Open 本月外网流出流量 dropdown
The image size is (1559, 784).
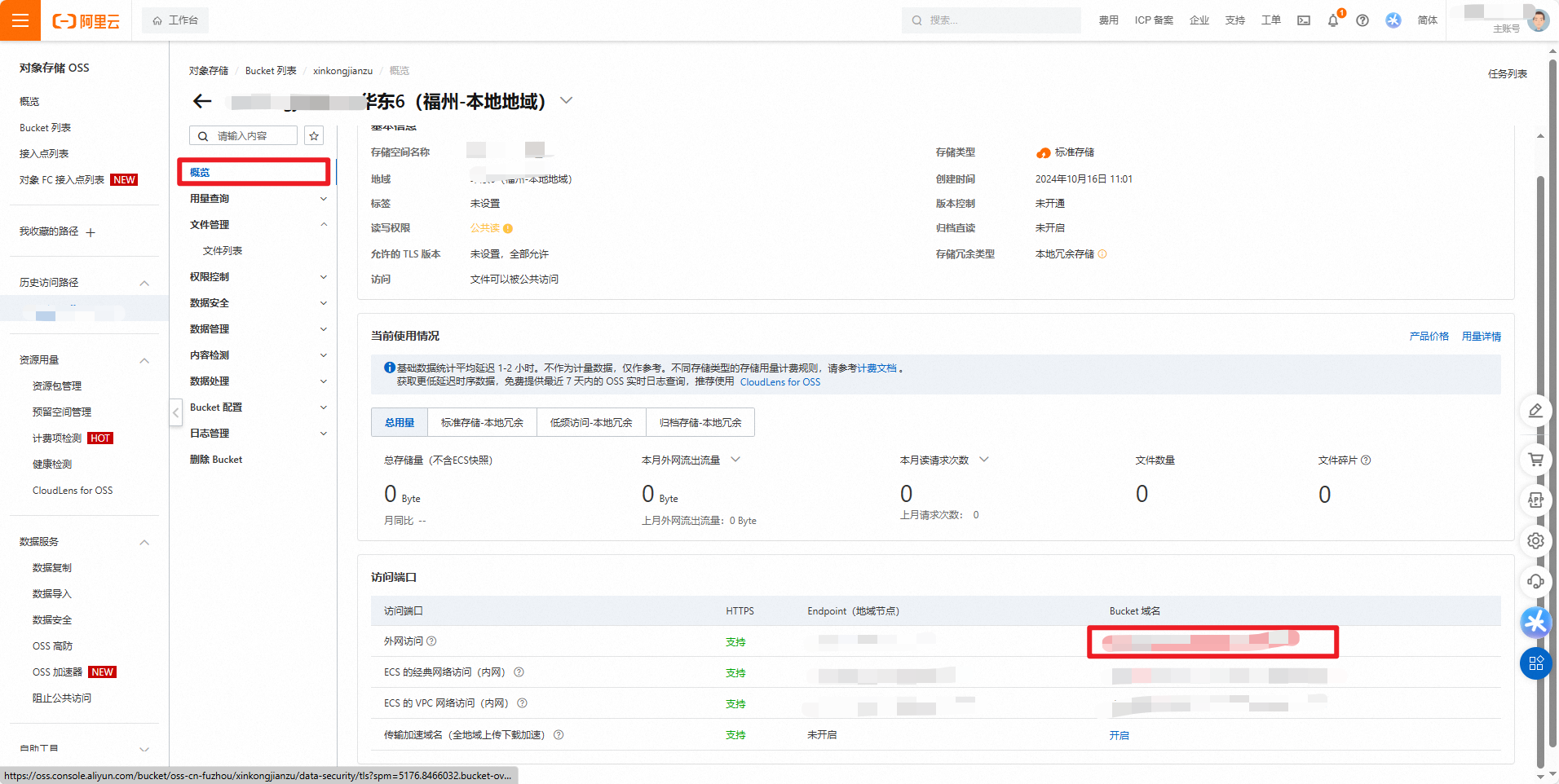click(735, 460)
